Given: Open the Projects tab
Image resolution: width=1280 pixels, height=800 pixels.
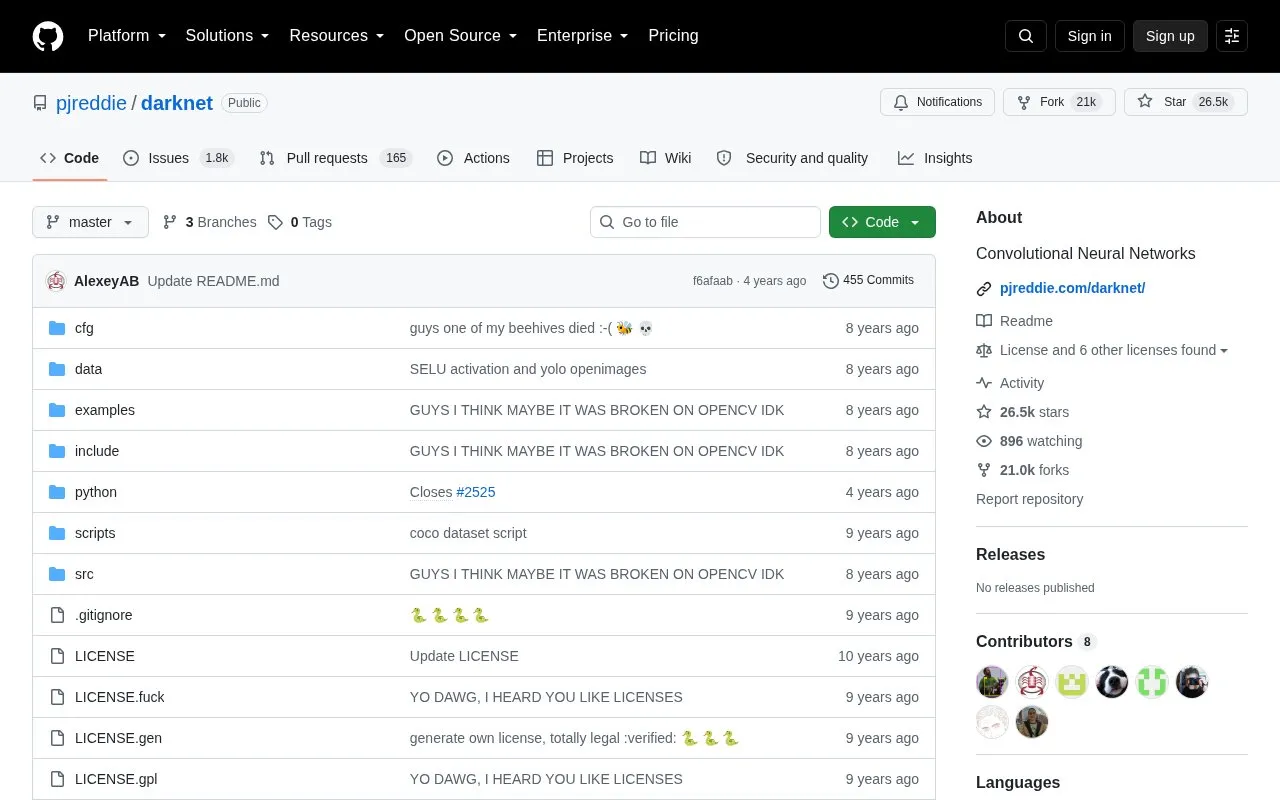Looking at the screenshot, I should [575, 158].
